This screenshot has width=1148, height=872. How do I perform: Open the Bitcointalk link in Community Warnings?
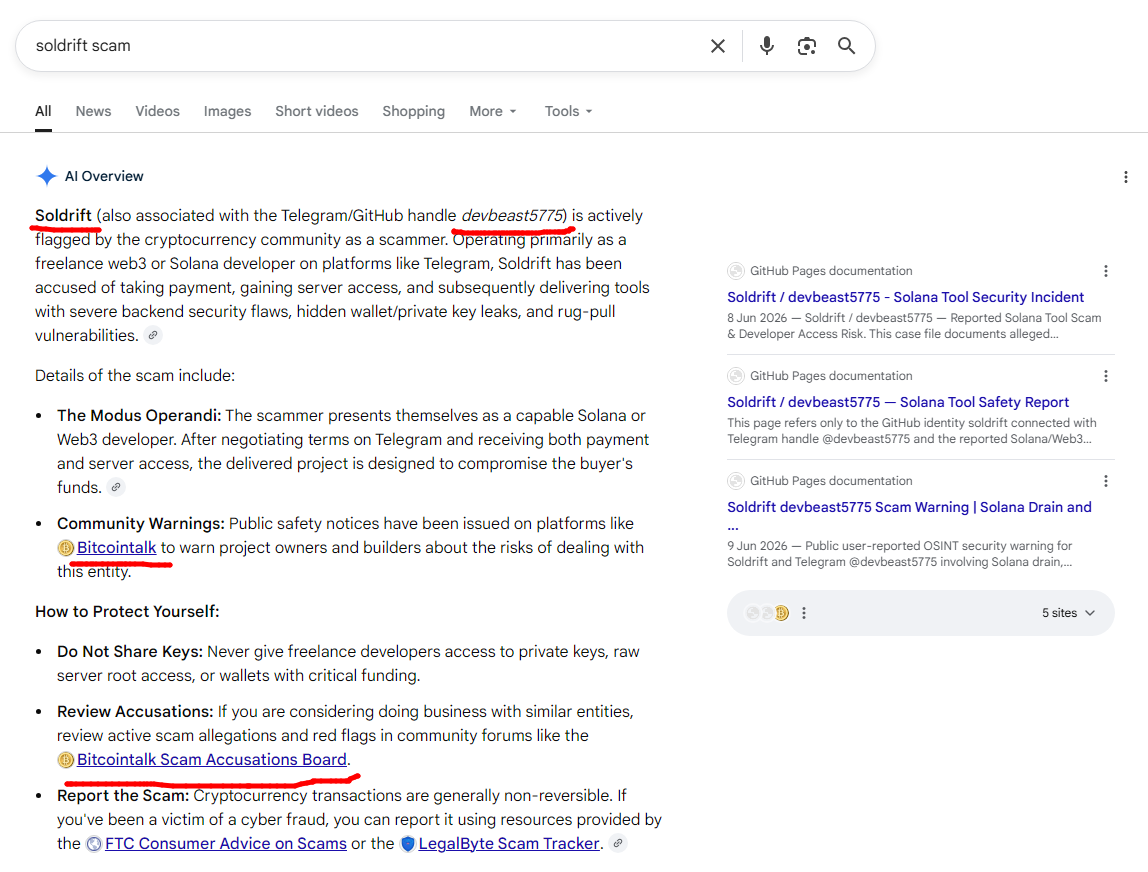click(x=116, y=548)
